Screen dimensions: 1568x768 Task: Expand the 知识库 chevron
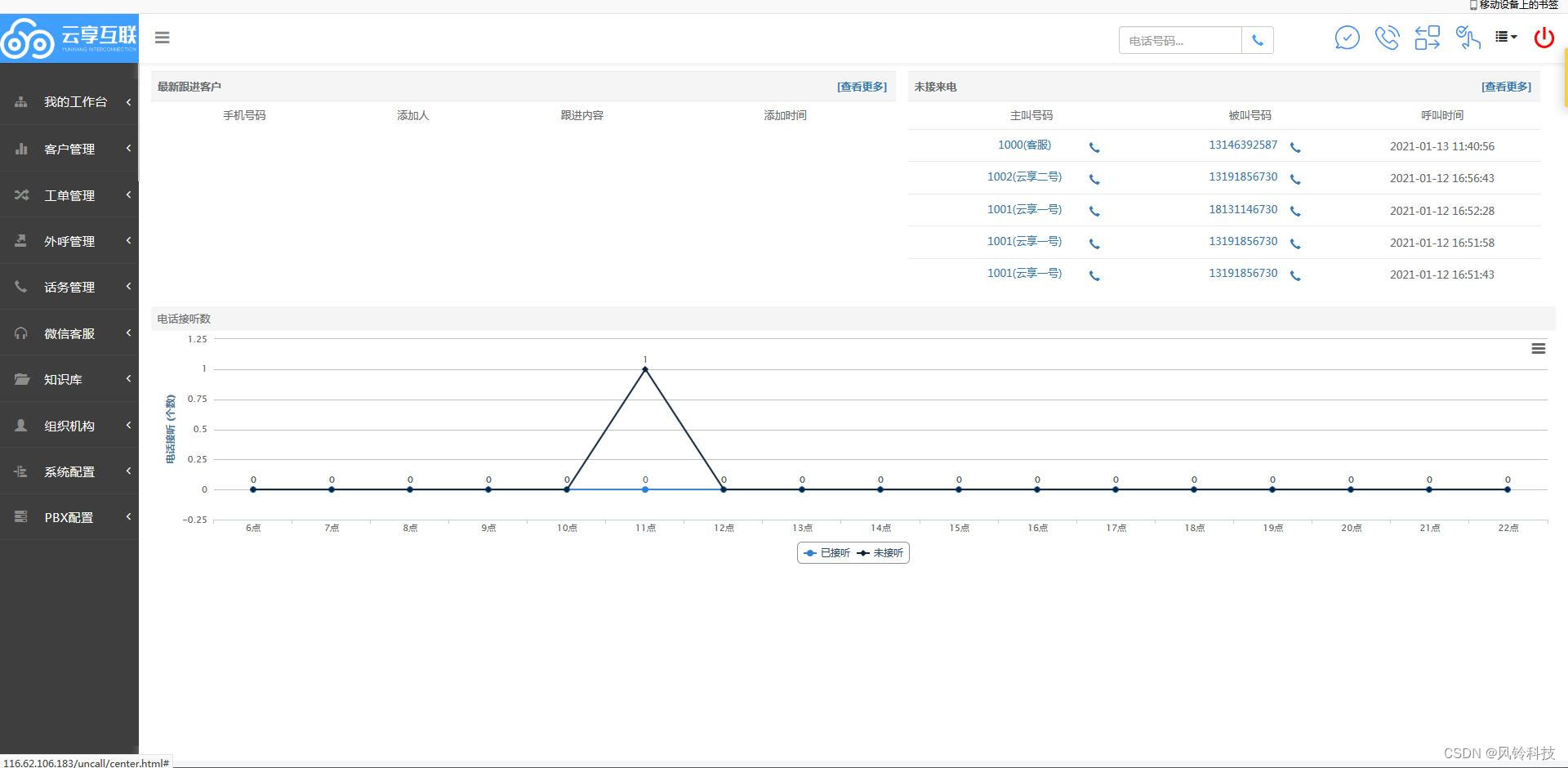[x=128, y=379]
